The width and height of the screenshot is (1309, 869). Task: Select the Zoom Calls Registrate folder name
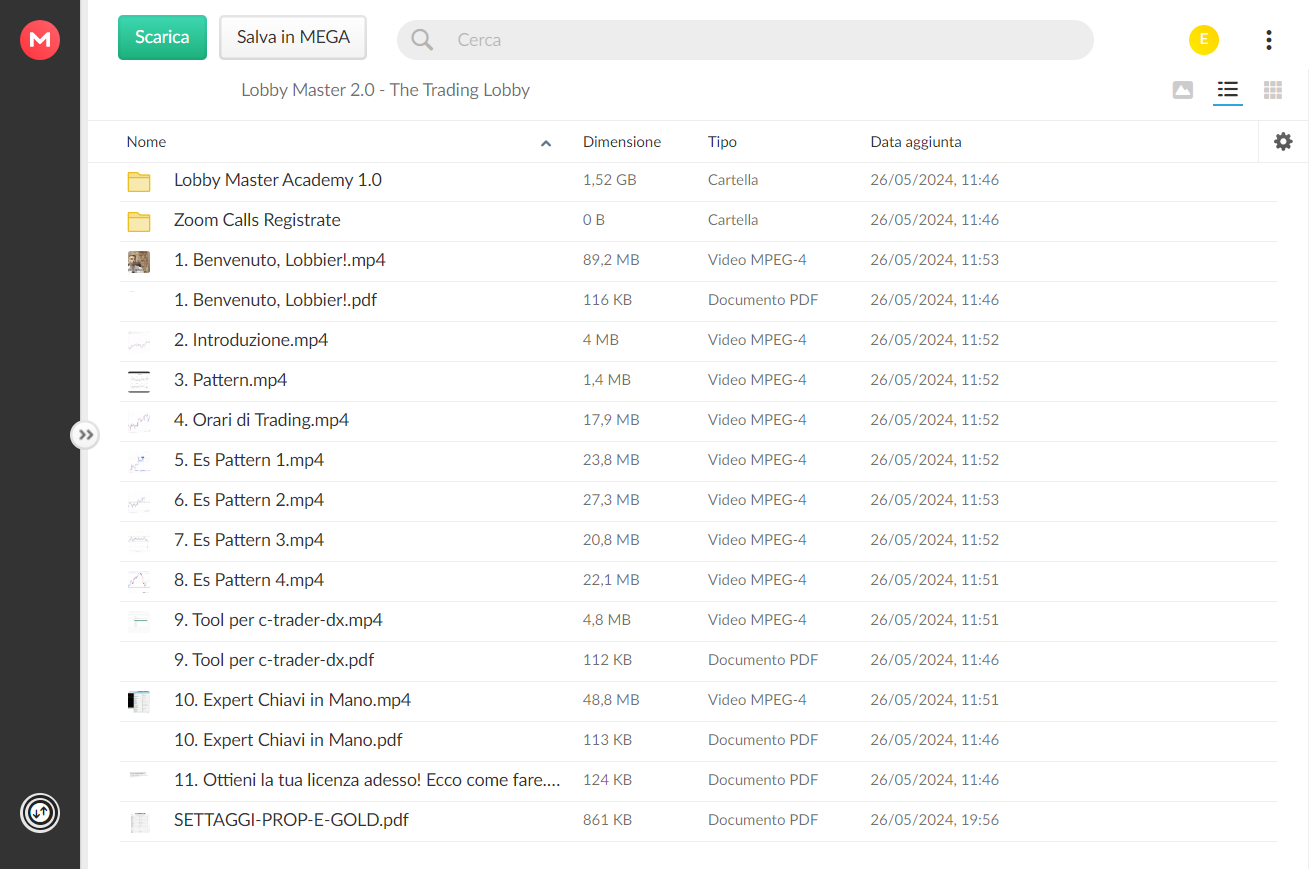(257, 220)
